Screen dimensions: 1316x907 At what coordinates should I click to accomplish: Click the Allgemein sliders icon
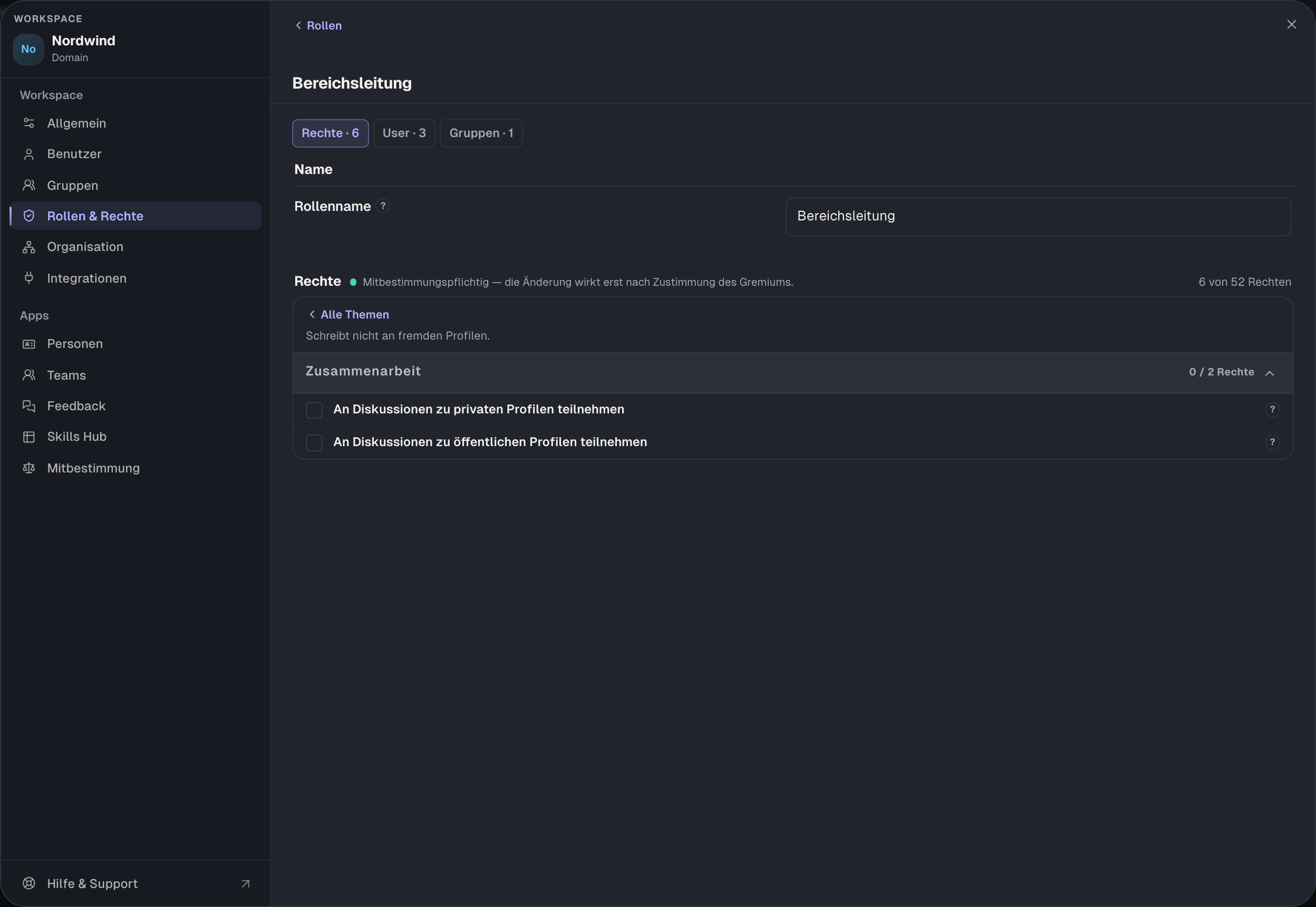point(29,123)
